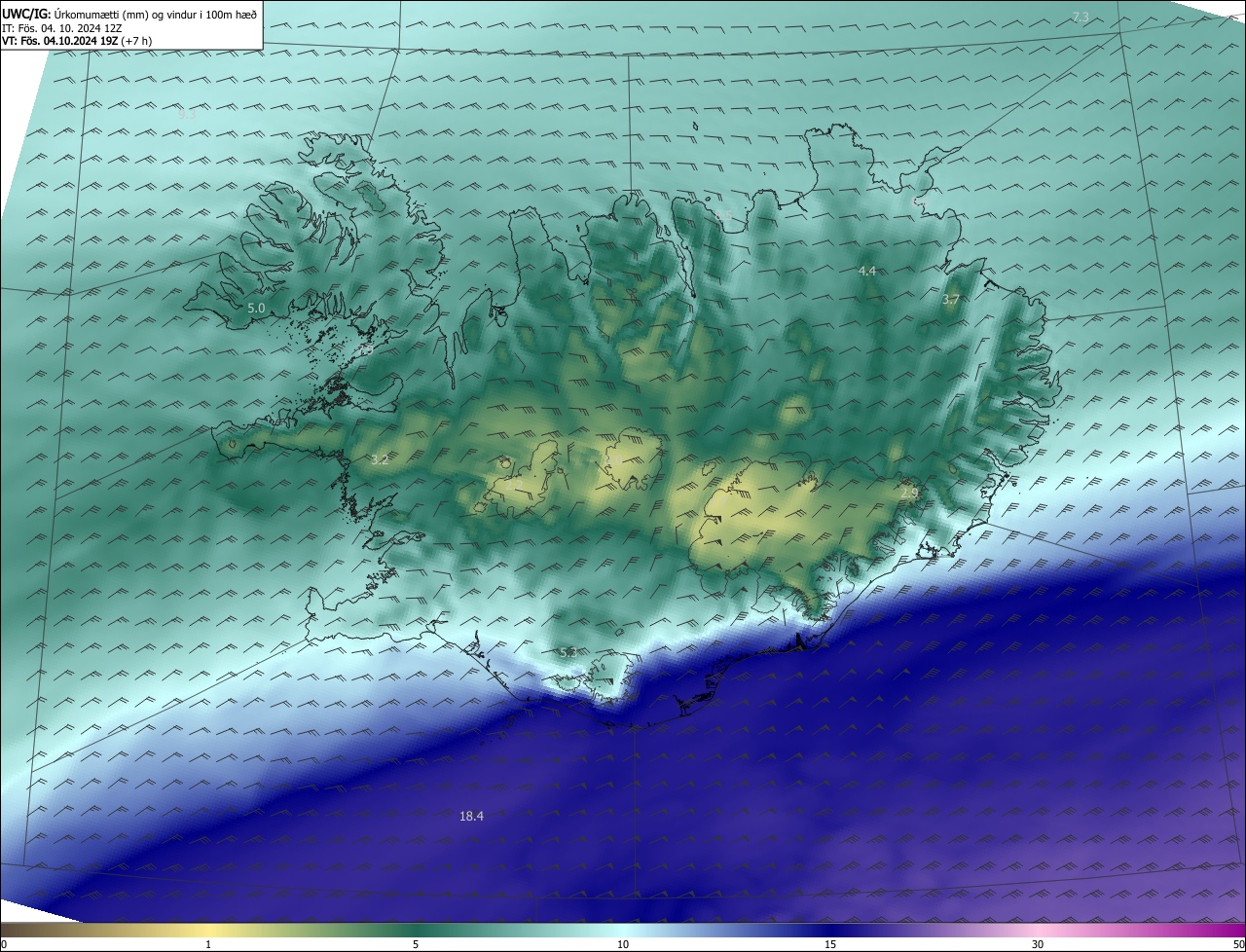1246x952 pixels.
Task: Click the 5.0 value label in the Westfjords
Action: [256, 308]
